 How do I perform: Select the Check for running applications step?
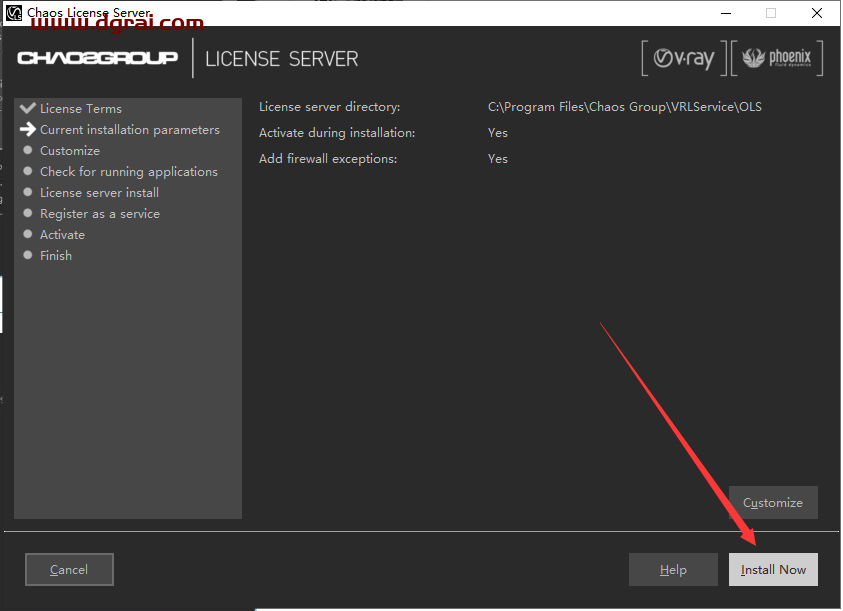128,172
